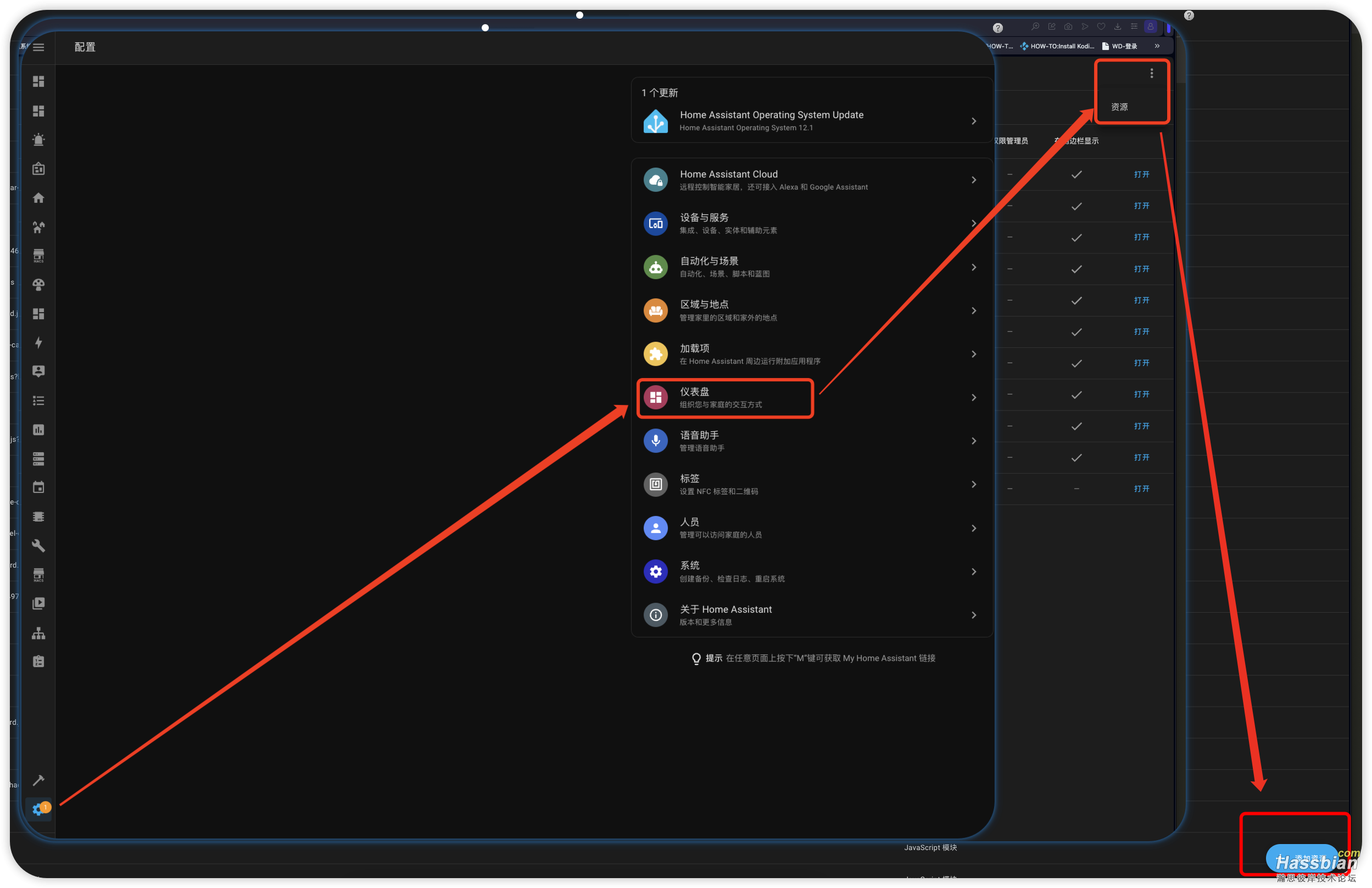Image resolution: width=1372 pixels, height=888 pixels.
Task: Open the History bar chart icon
Action: pyautogui.click(x=38, y=430)
